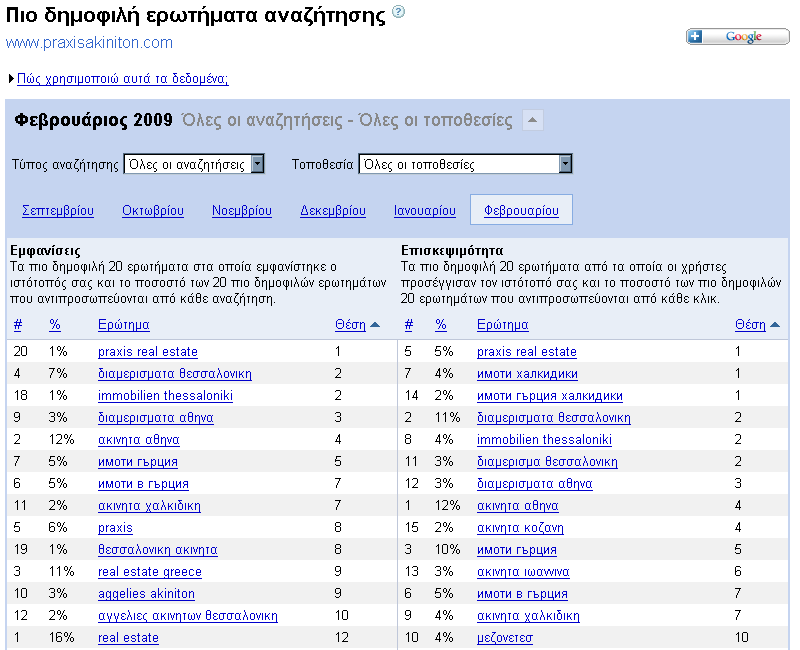Sort impressions table by Θέση column
Screen dimensions: 800x650
tap(351, 324)
